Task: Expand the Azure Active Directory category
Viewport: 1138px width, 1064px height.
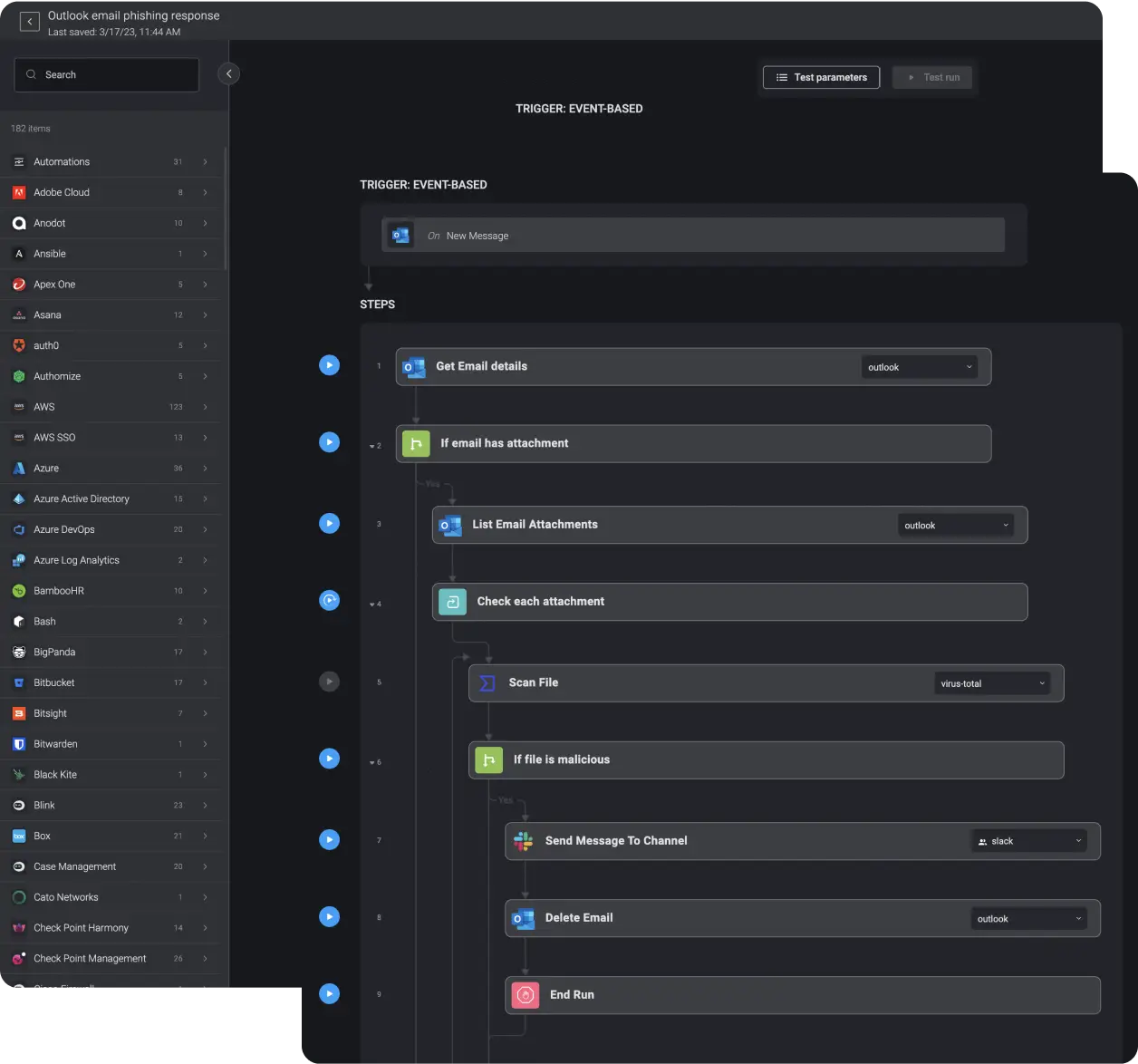Action: point(206,498)
